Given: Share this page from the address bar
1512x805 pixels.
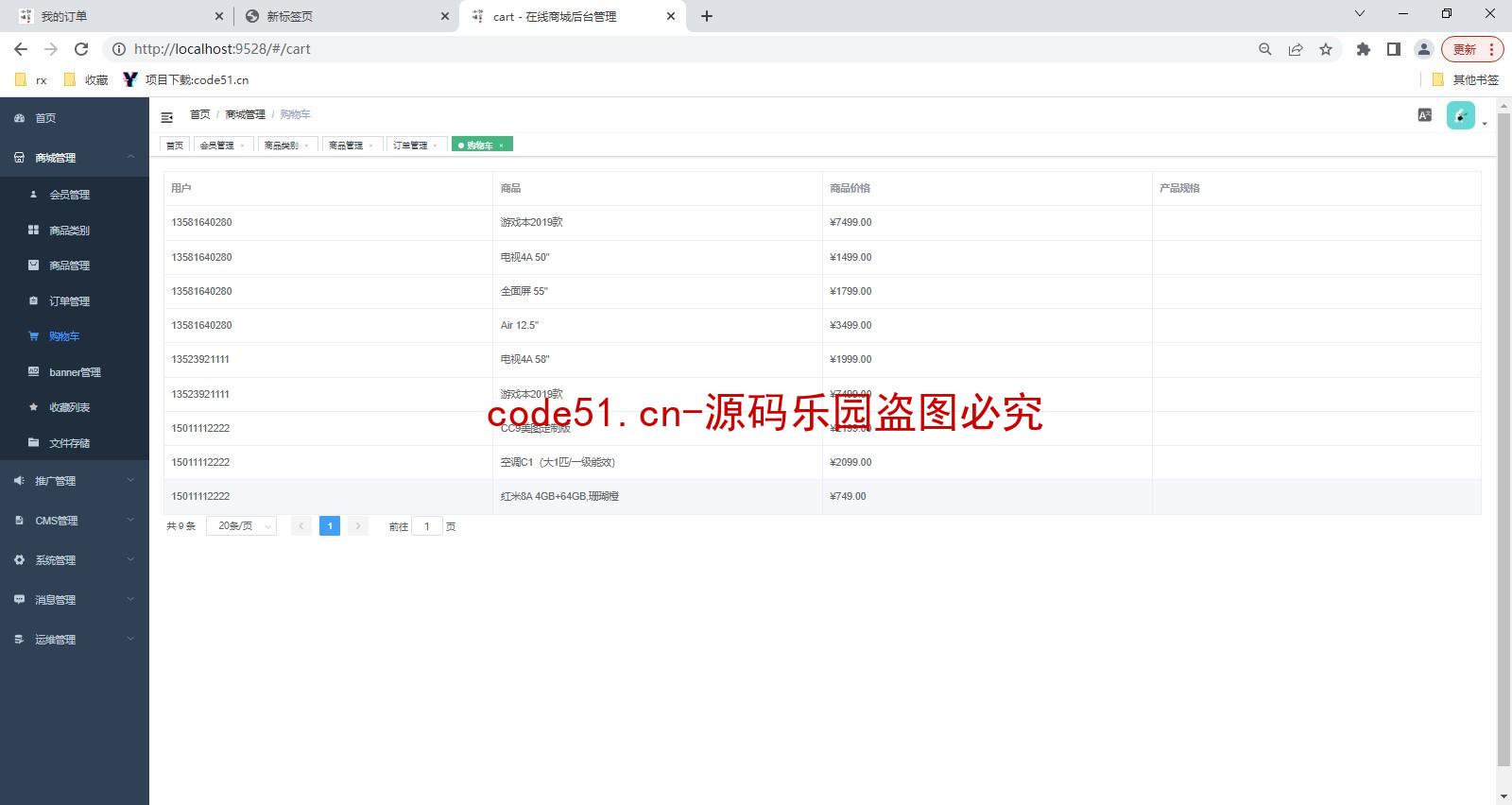Looking at the screenshot, I should 1296,49.
